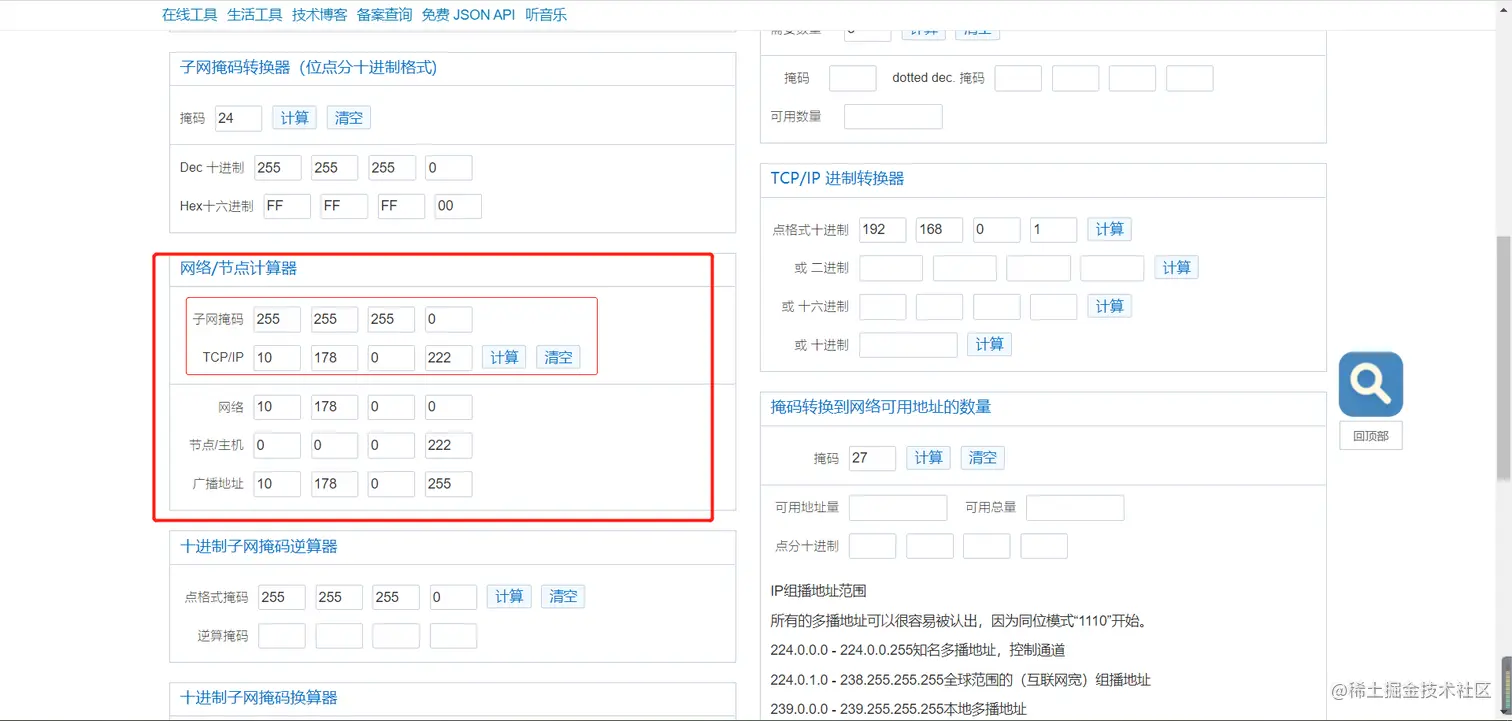Click the 可用地址量 output field
1512x721 pixels.
(898, 508)
